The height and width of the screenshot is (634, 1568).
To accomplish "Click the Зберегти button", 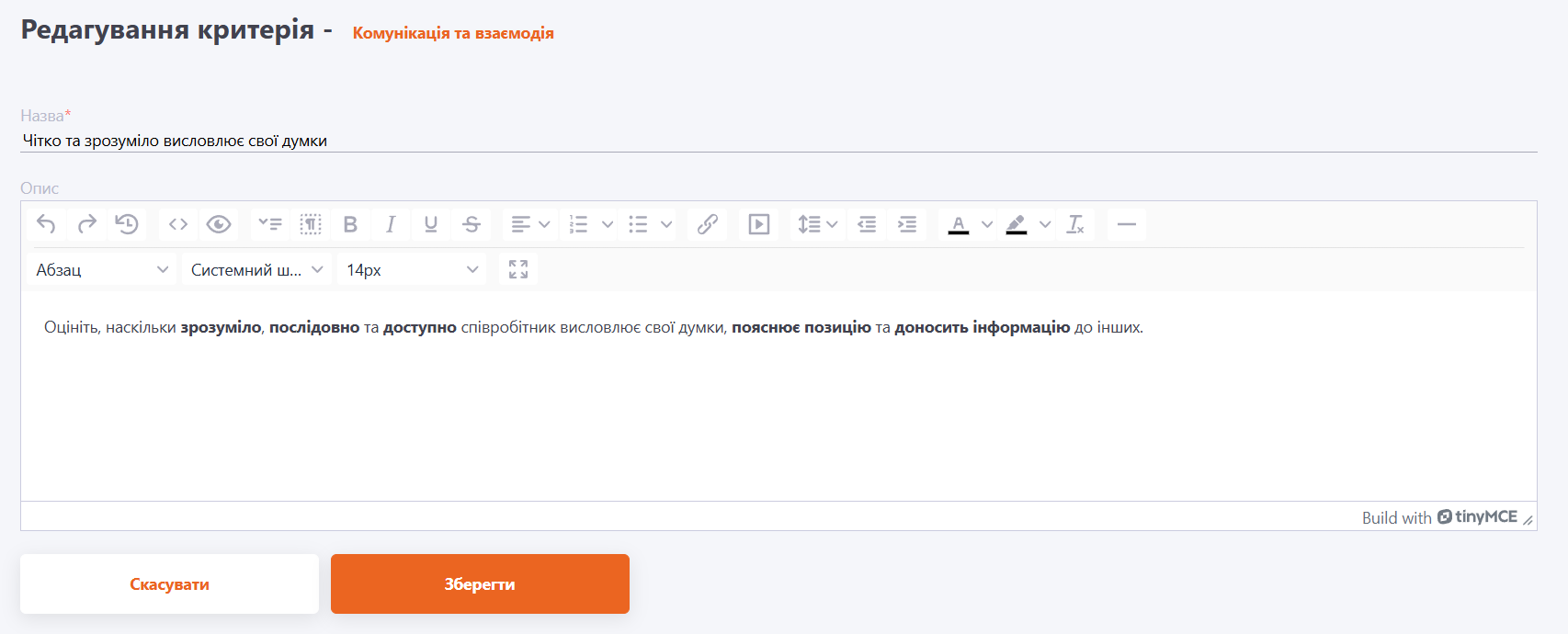I will (480, 583).
